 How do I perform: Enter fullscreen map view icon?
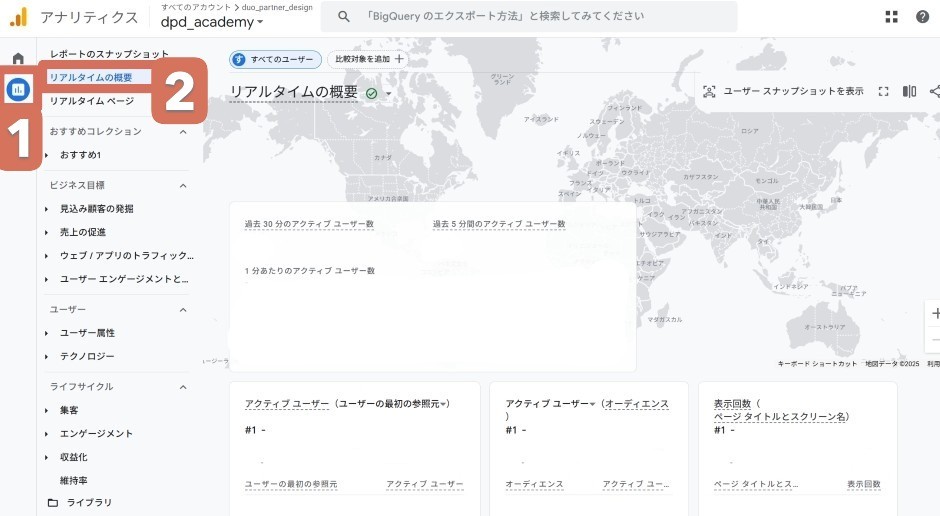(883, 91)
